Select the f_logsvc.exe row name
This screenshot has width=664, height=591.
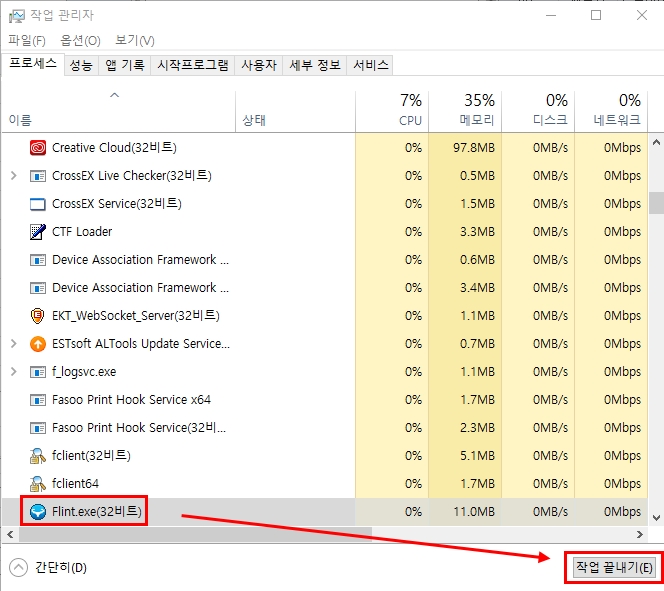(84, 372)
